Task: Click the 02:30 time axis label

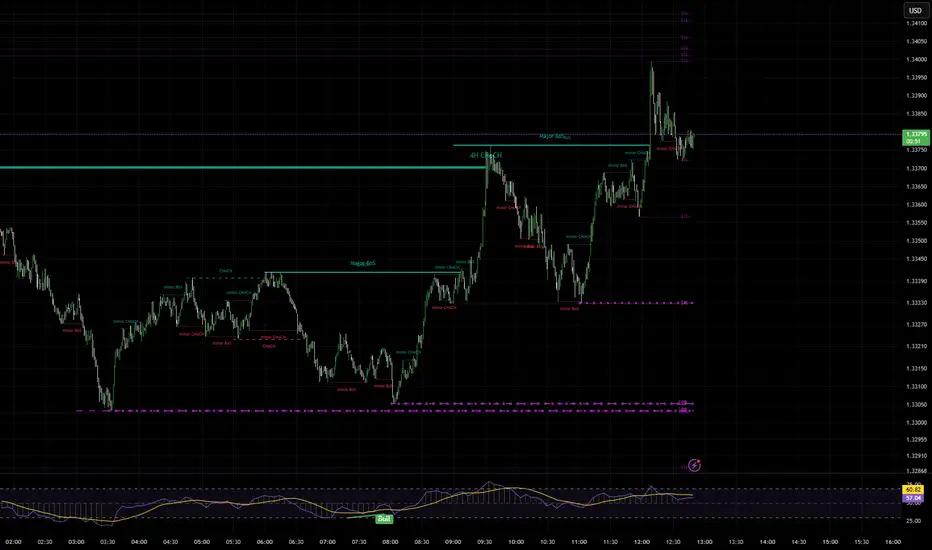Action: click(x=45, y=542)
